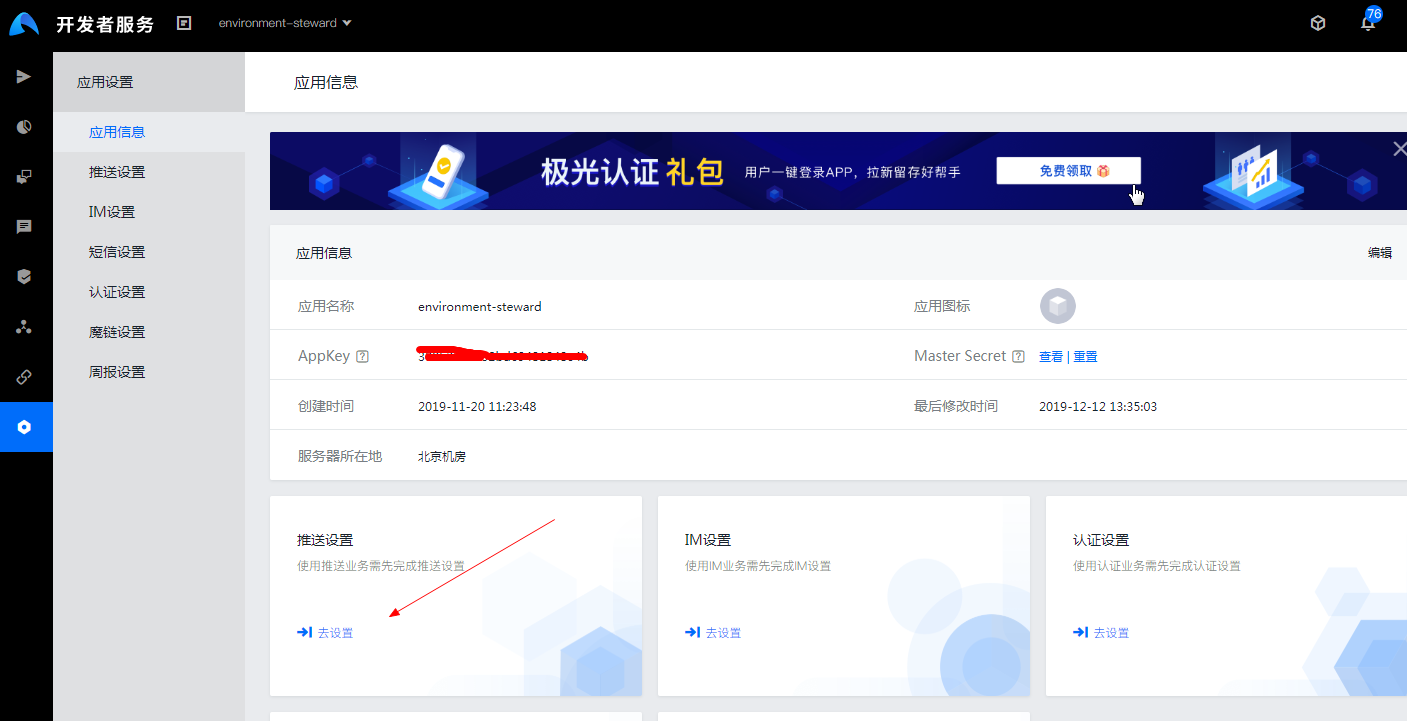Click the 应用设置 sidebar header
Image resolution: width=1407 pixels, height=721 pixels.
105,82
